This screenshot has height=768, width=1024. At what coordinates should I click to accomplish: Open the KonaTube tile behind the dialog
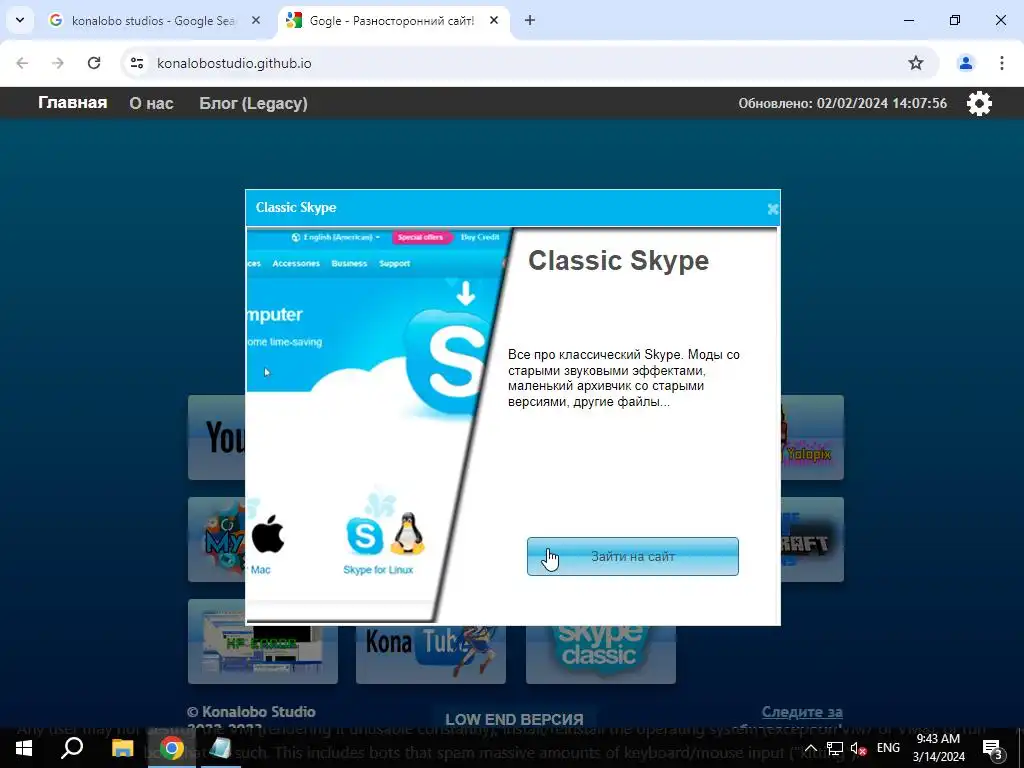click(x=431, y=655)
